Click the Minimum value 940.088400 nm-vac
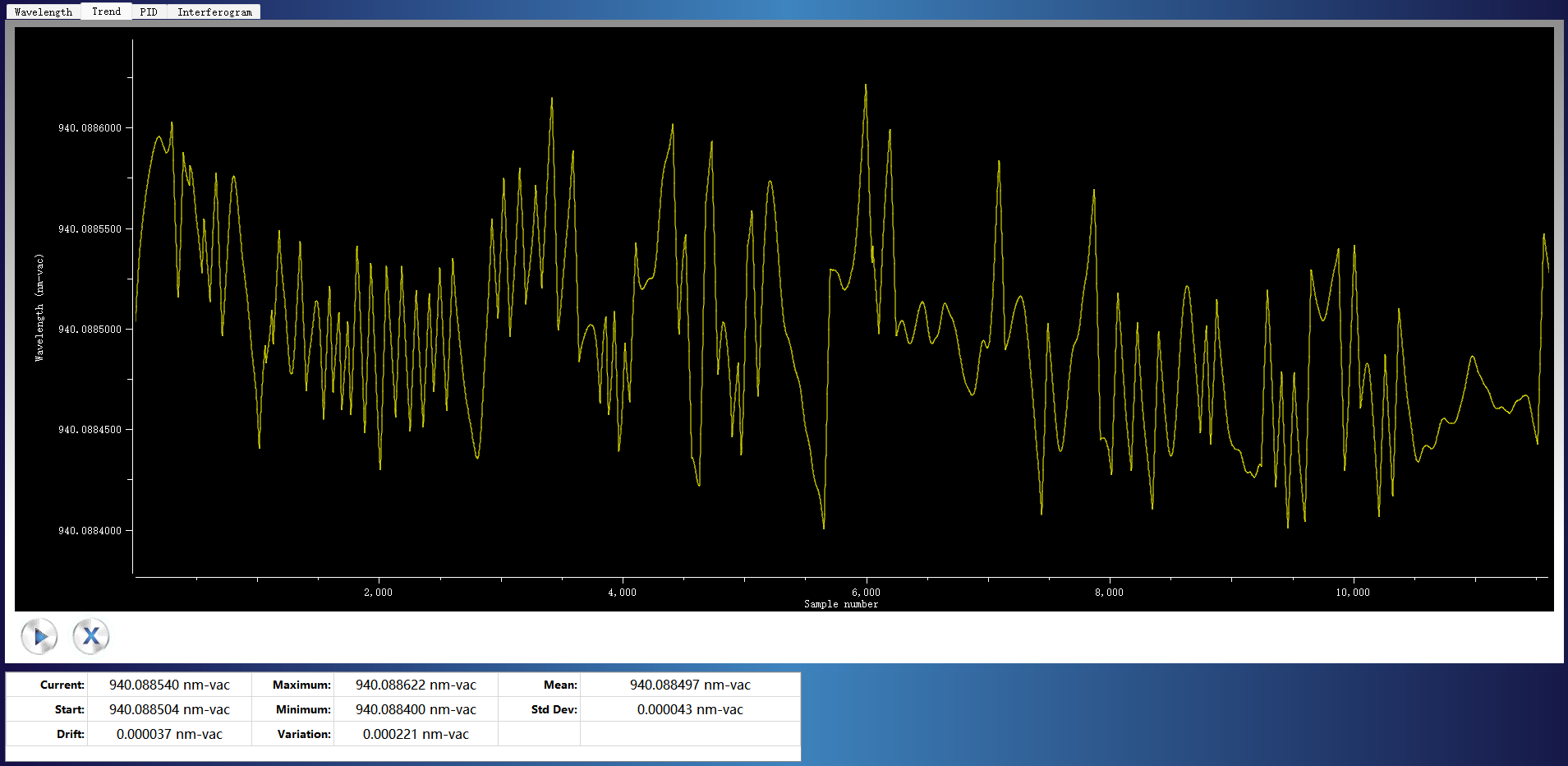This screenshot has width=1568, height=766. [416, 709]
